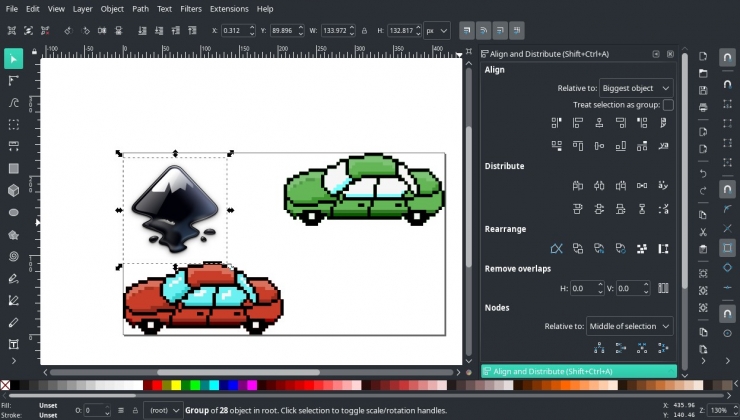Click Remove overlaps apply button
740x420 pixels.
[663, 288]
